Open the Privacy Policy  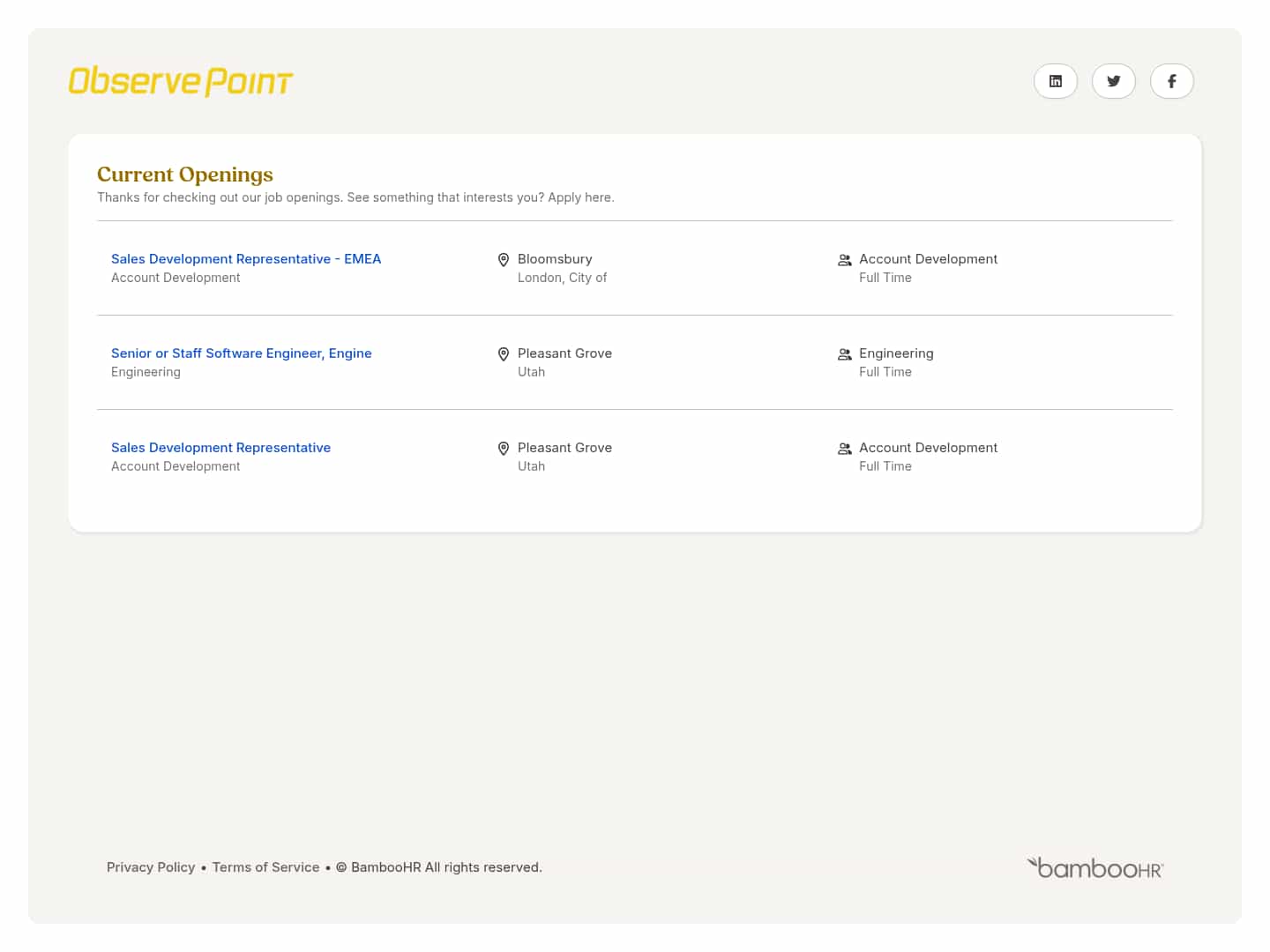tap(151, 867)
